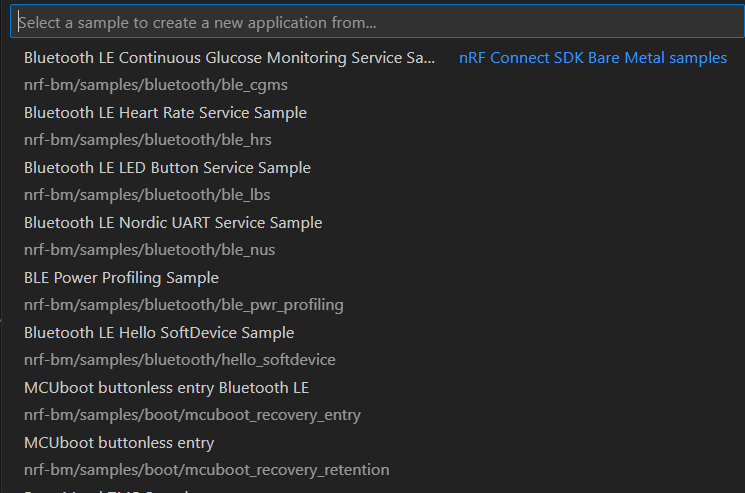Click the mcuboot_recovery_entry sample path
The height and width of the screenshot is (493, 745).
(x=192, y=415)
